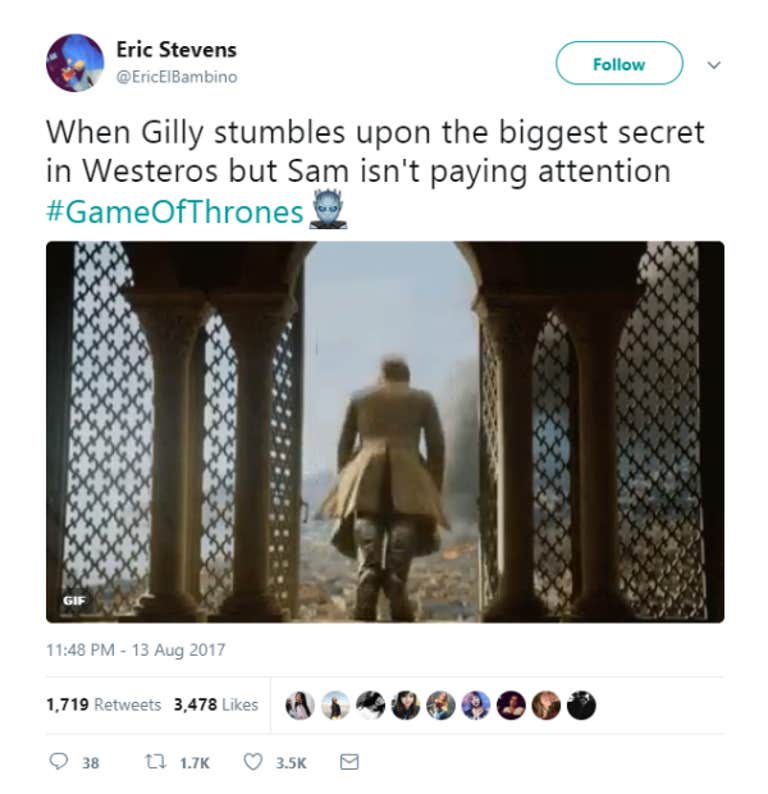Click the reply speech bubble icon

point(58,761)
